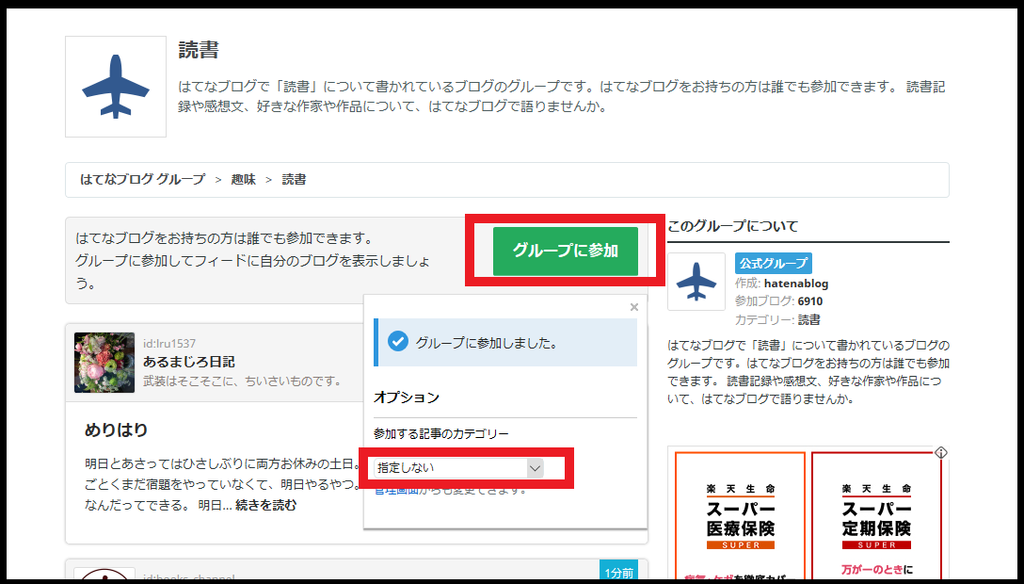This screenshot has width=1024, height=584.
Task: Click the flower avatar thumbnail of Iru1537
Action: click(x=104, y=363)
